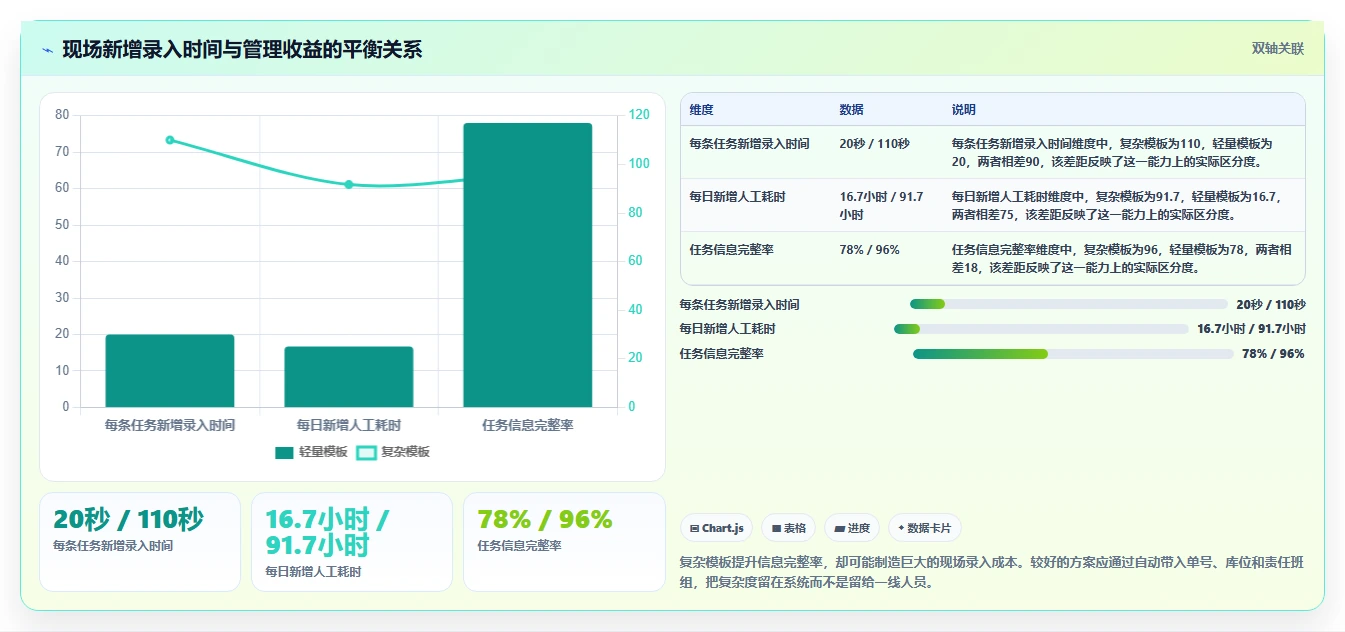The image size is (1345, 632).
Task: Click table cell 20秒 / 110秒
Action: click(875, 144)
